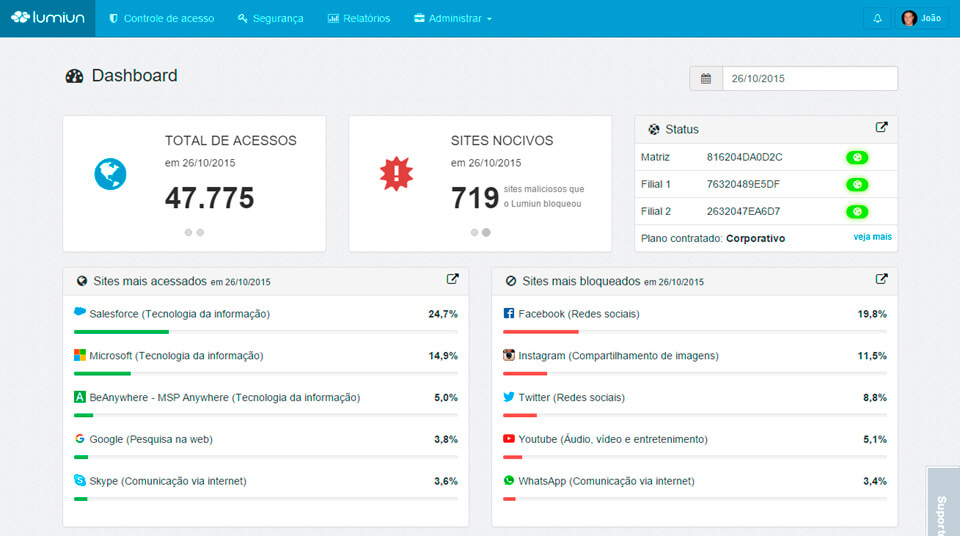Open Status panel in external view
This screenshot has width=960, height=536.
881,127
